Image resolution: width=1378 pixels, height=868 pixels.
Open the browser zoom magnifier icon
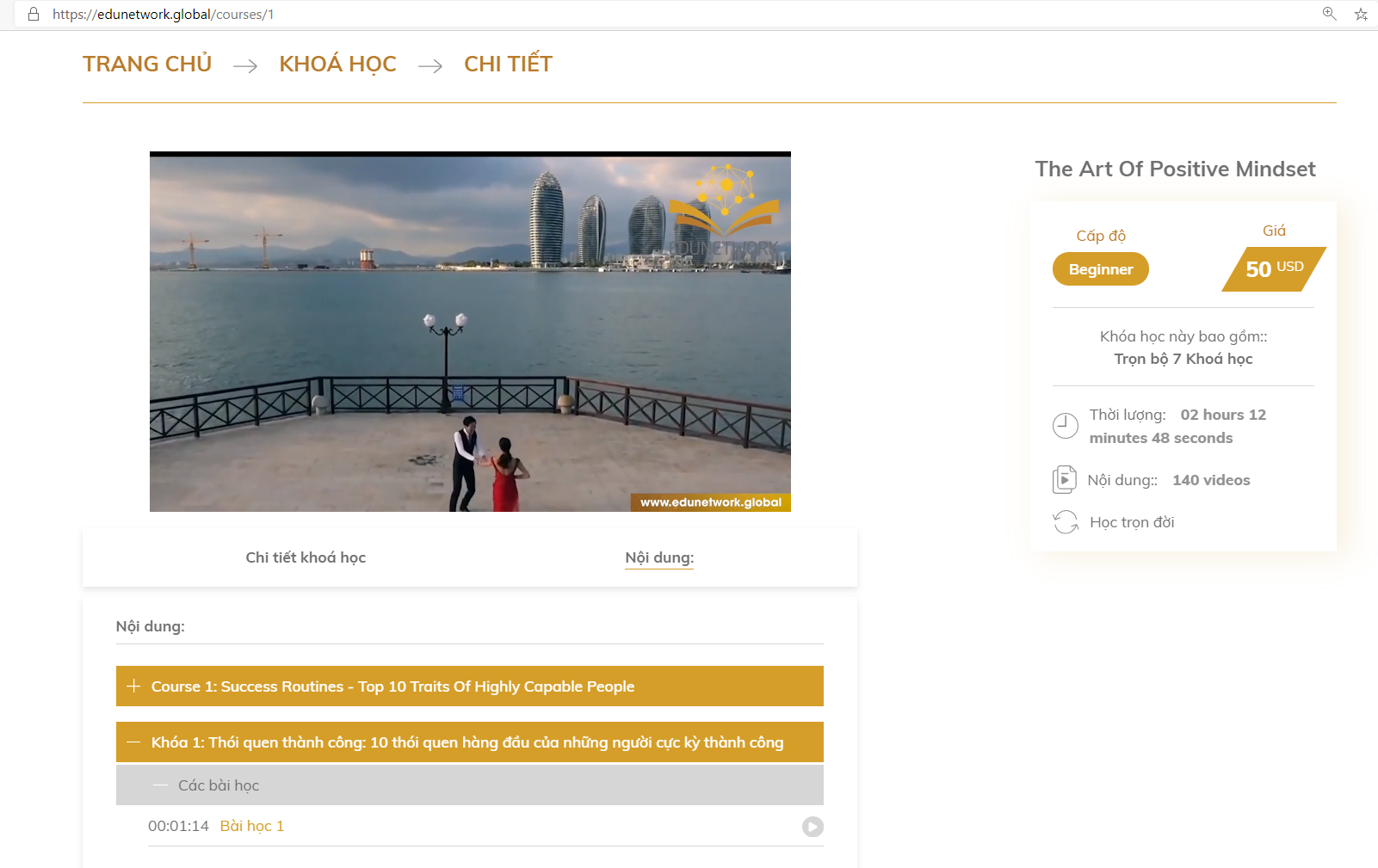click(x=1329, y=14)
